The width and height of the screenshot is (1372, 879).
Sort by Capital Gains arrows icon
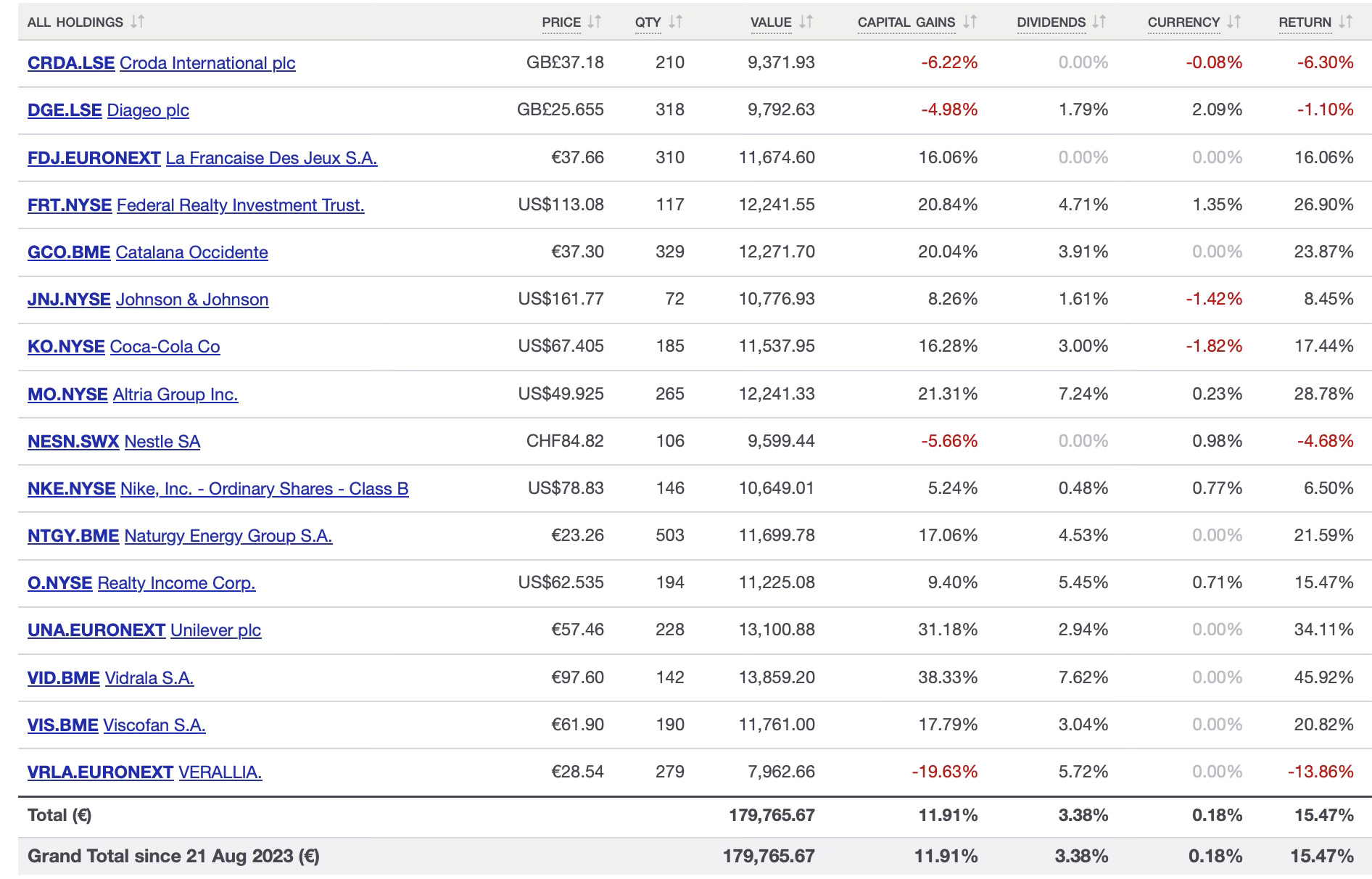point(970,22)
